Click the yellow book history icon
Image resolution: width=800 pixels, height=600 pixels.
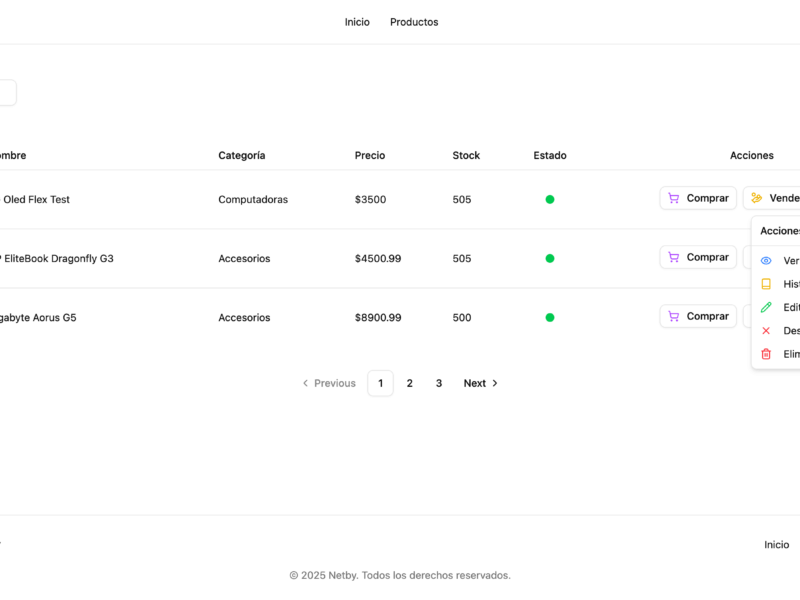coord(766,284)
